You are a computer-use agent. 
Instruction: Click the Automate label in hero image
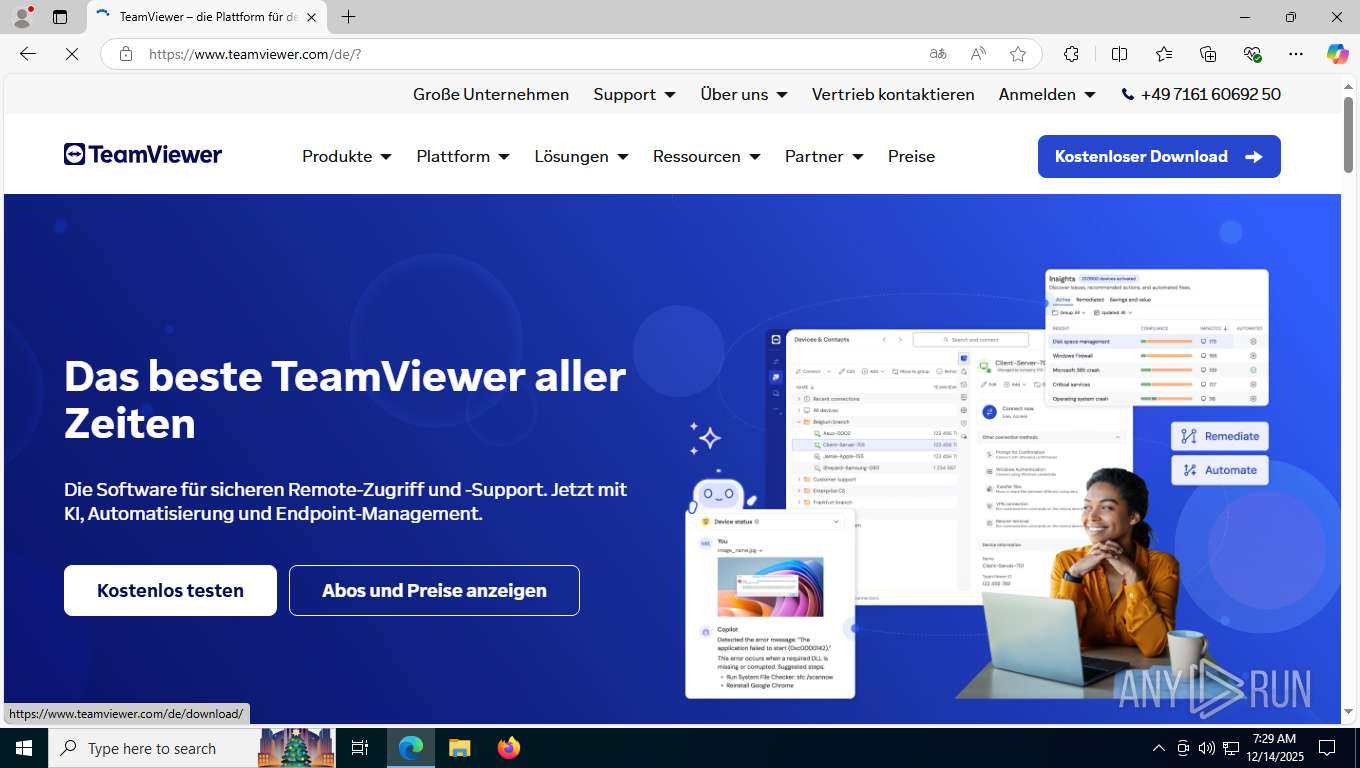point(1220,470)
